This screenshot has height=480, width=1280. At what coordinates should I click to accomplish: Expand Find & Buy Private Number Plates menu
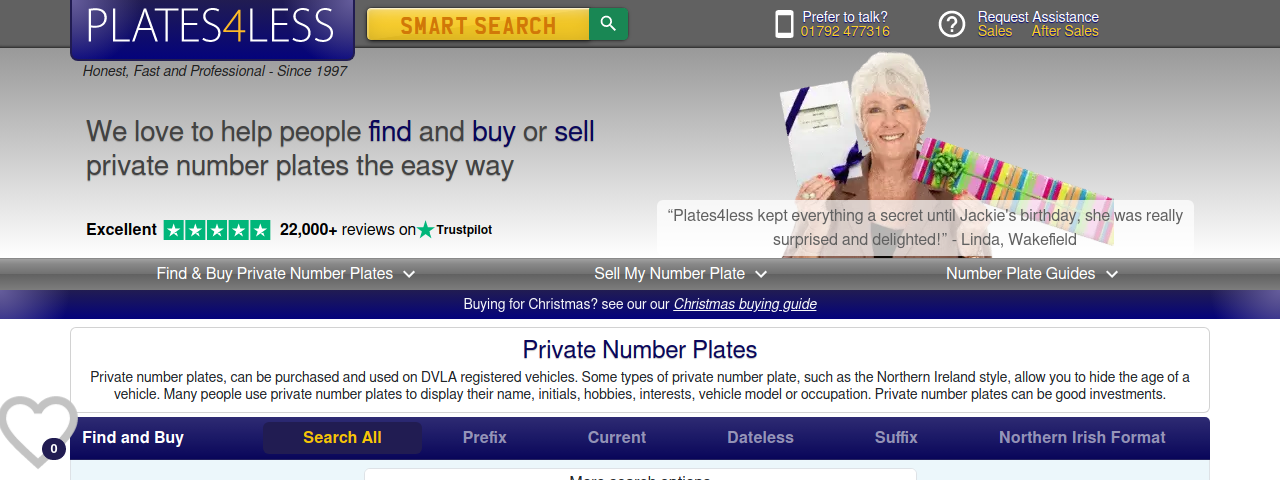click(286, 274)
